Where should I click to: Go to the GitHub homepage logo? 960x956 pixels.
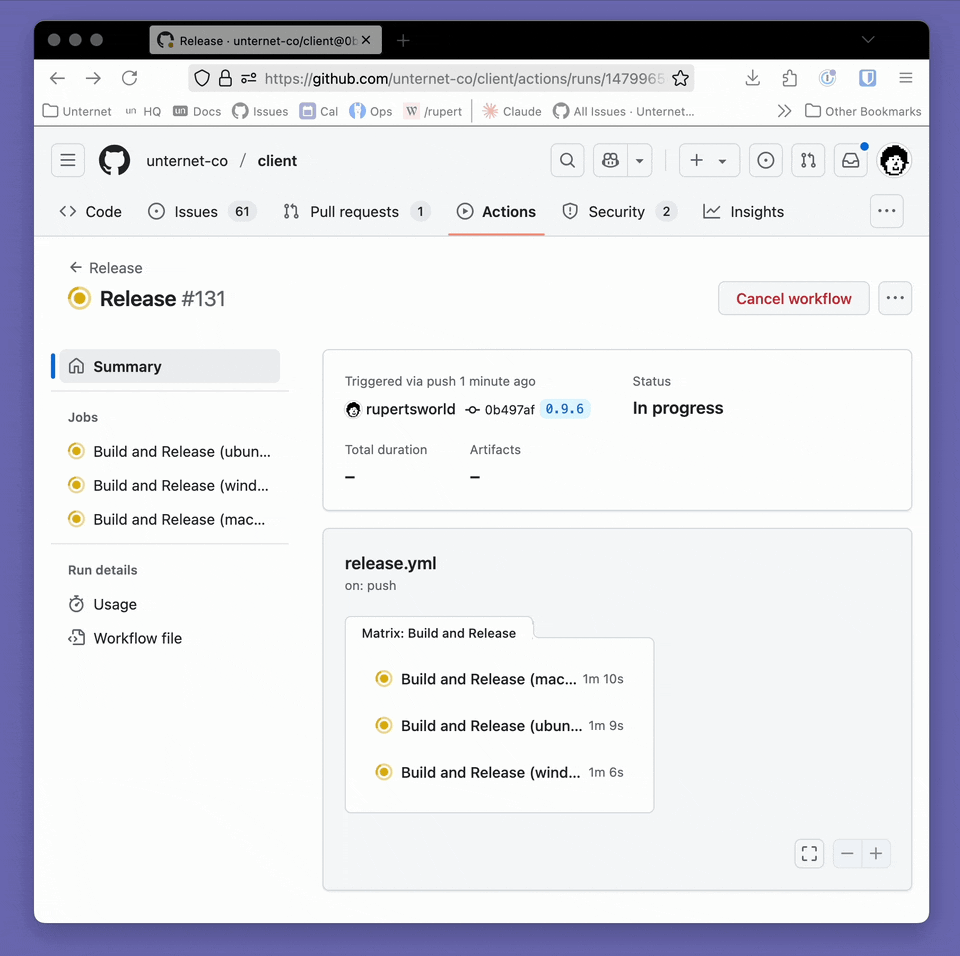point(114,160)
